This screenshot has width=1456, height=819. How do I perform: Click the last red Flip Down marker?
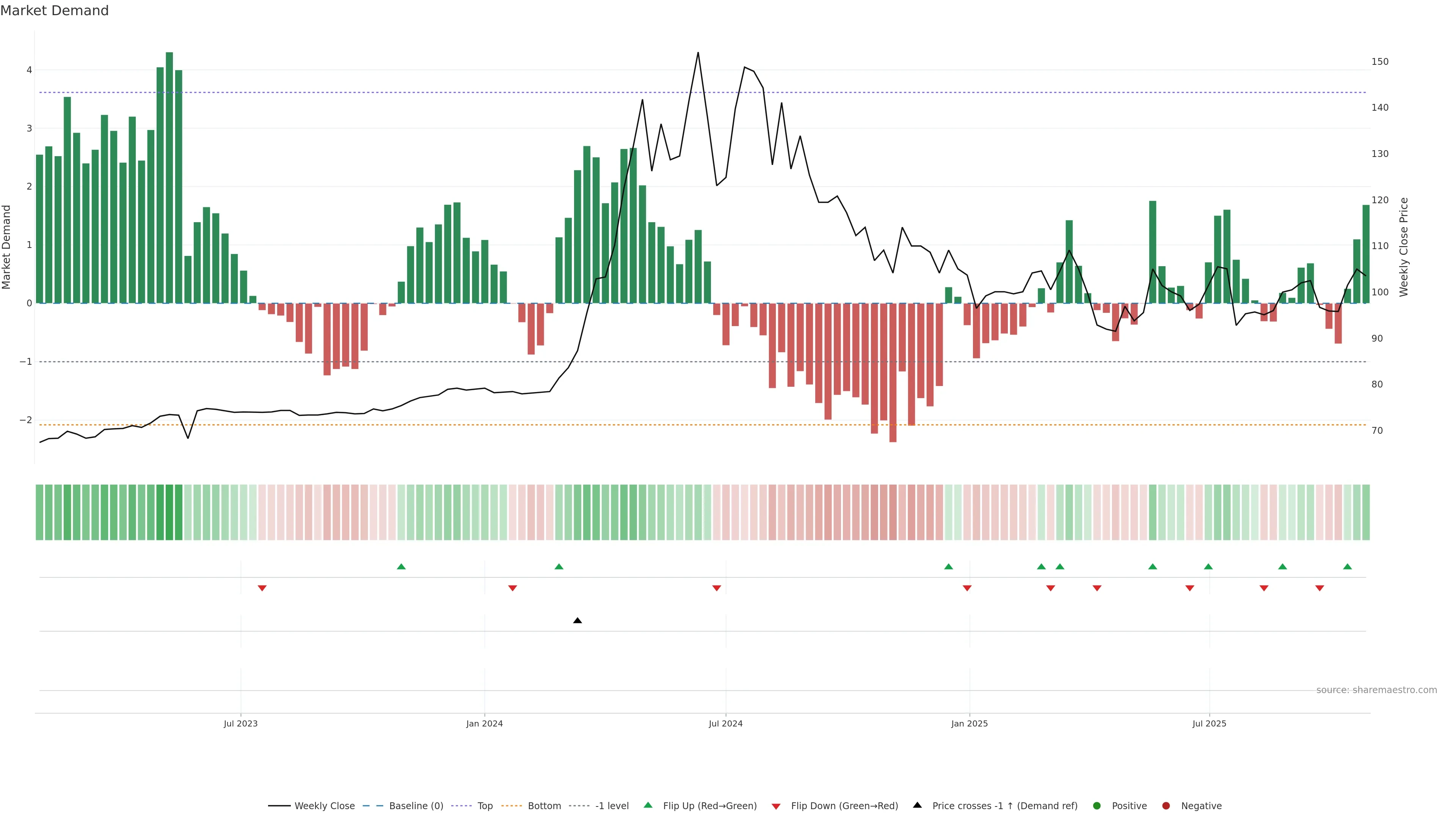click(x=1319, y=588)
